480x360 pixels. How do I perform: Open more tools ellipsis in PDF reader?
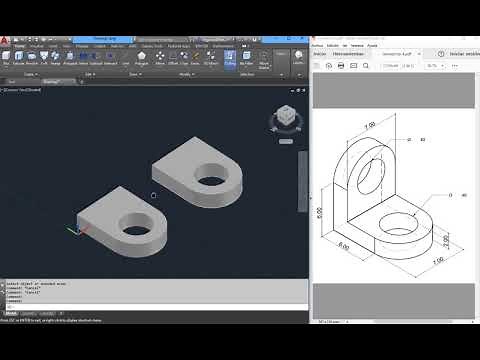click(x=455, y=66)
